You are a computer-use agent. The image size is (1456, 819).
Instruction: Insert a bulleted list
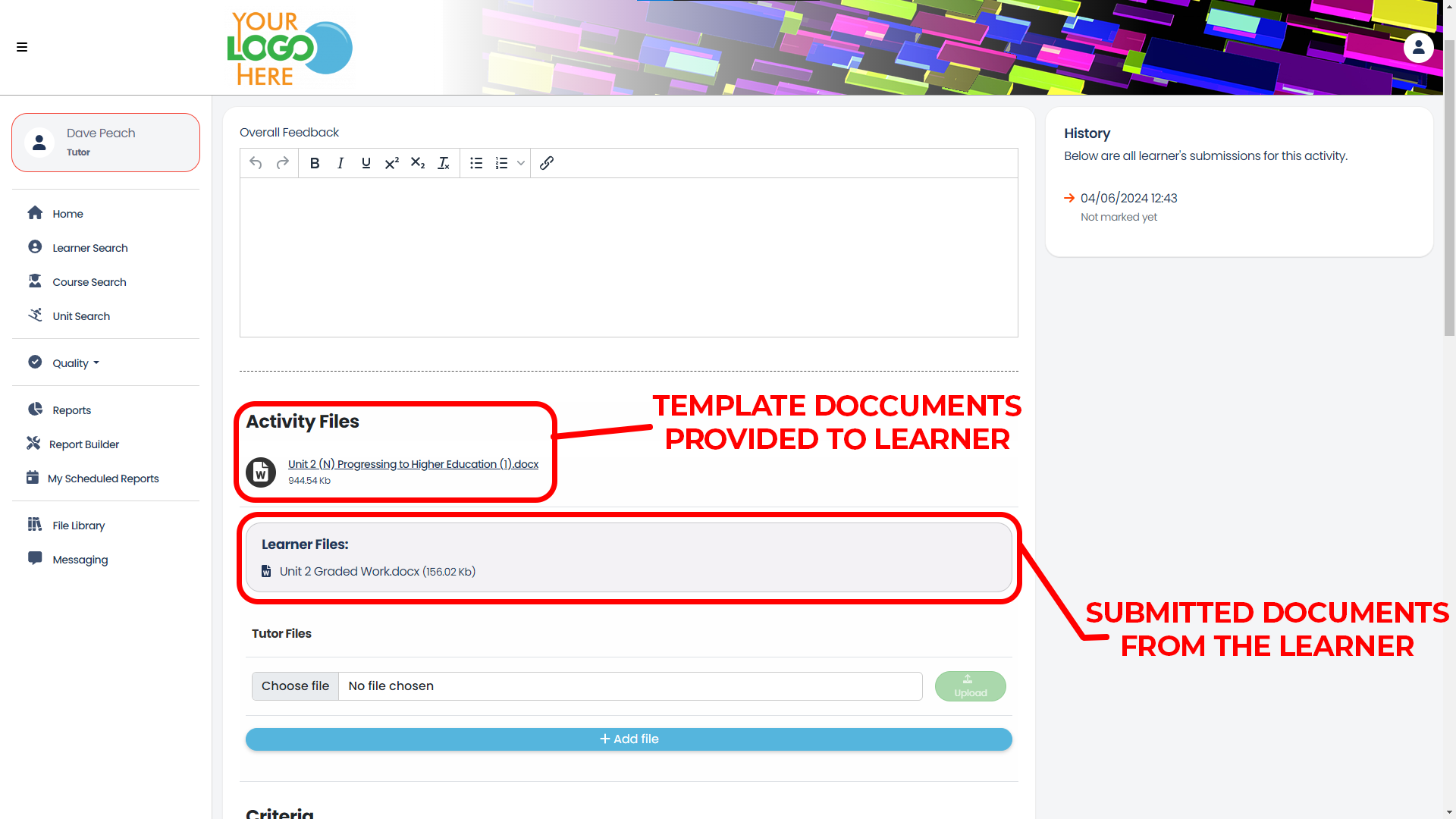point(476,163)
